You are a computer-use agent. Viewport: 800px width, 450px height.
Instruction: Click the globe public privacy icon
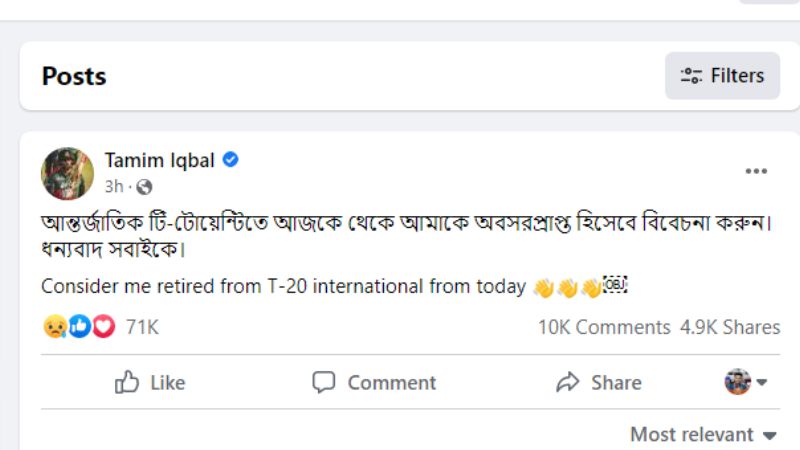144,187
